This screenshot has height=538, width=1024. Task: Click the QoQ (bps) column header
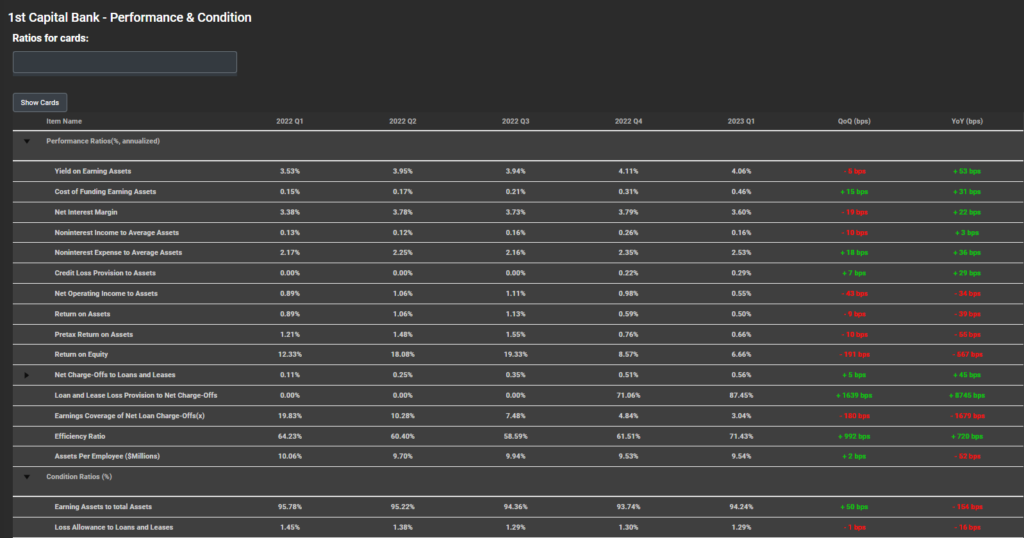[x=854, y=121]
